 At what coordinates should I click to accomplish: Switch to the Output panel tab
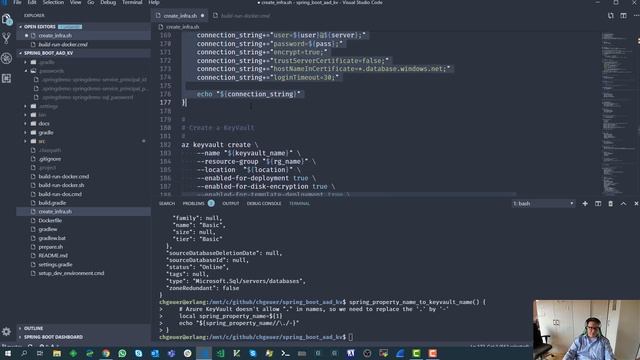point(231,203)
